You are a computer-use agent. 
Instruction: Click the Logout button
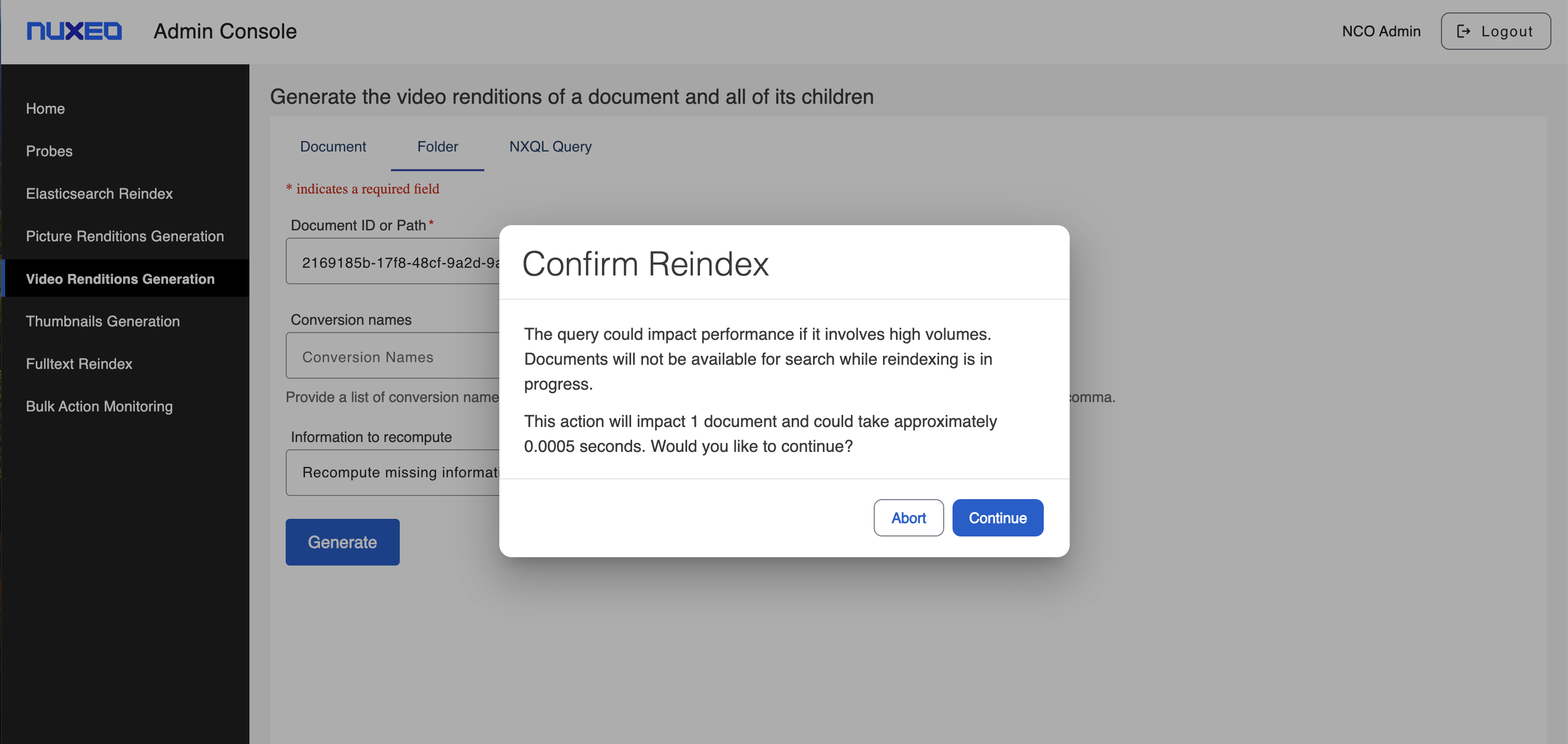pyautogui.click(x=1495, y=31)
